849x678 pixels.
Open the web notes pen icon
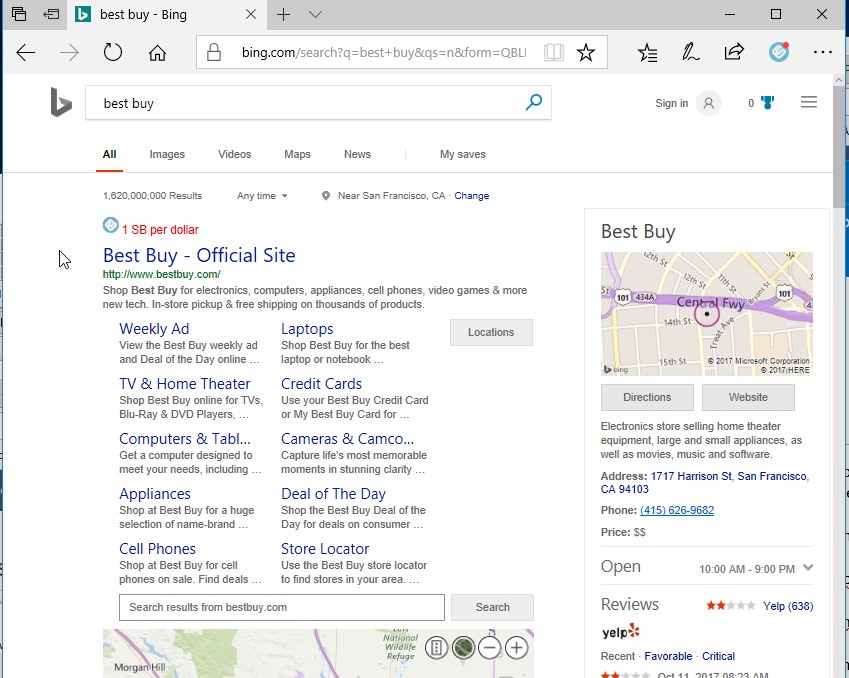pos(690,53)
